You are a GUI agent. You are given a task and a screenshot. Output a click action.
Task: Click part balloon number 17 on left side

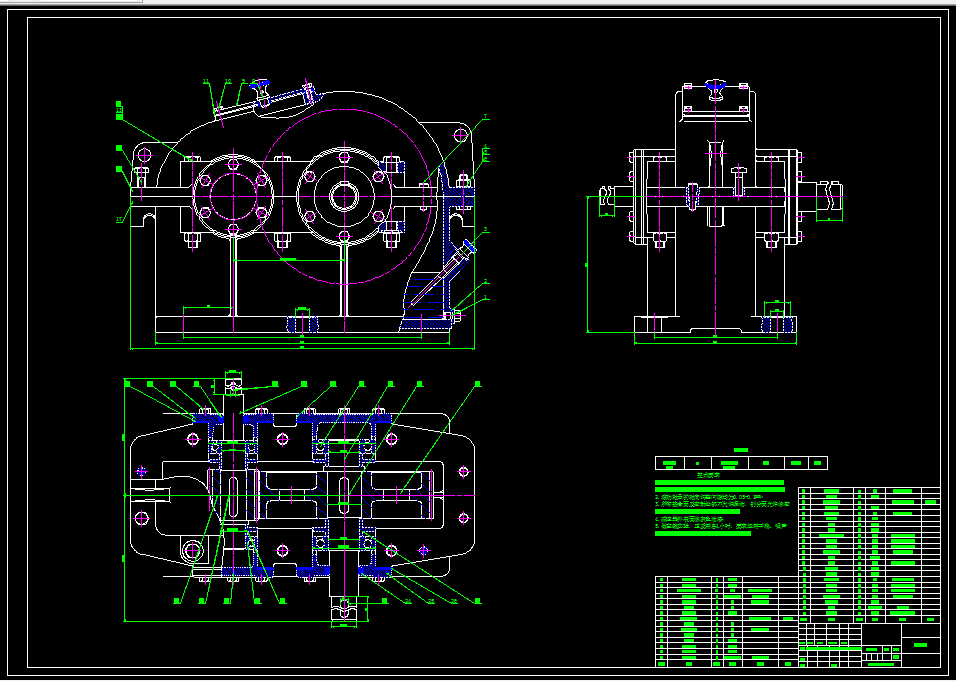coord(119,221)
